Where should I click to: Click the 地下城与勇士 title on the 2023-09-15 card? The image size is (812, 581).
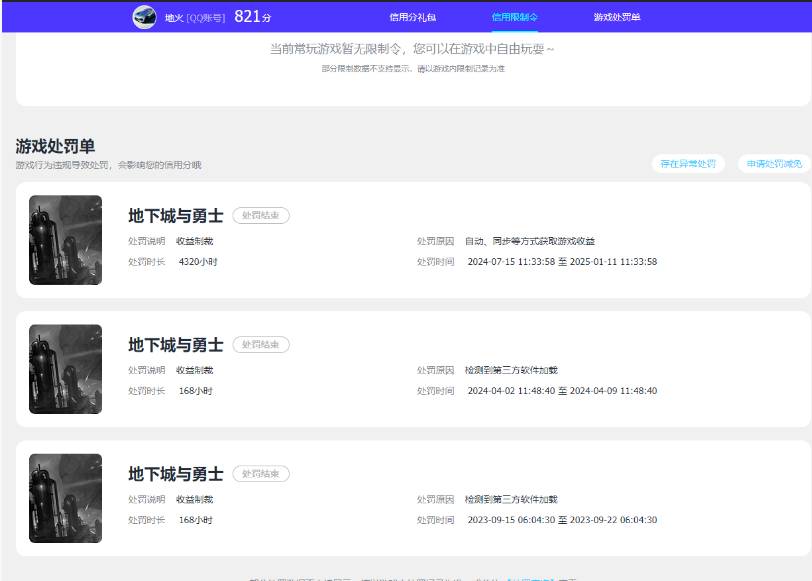[x=176, y=474]
